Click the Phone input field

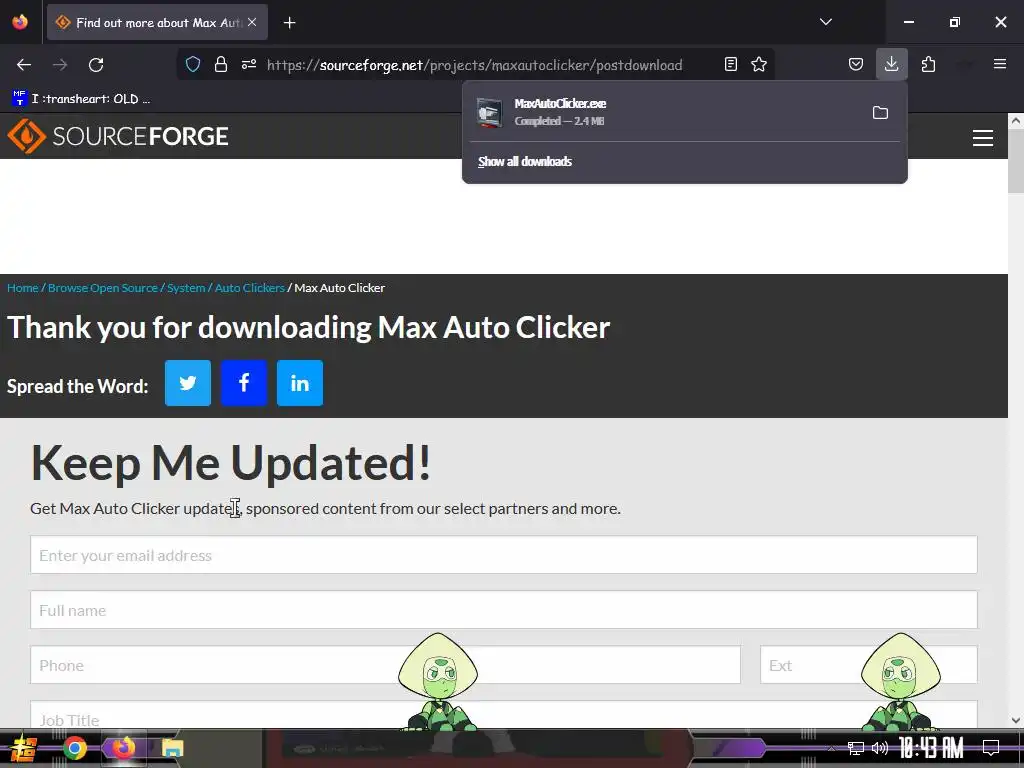pyautogui.click(x=385, y=665)
